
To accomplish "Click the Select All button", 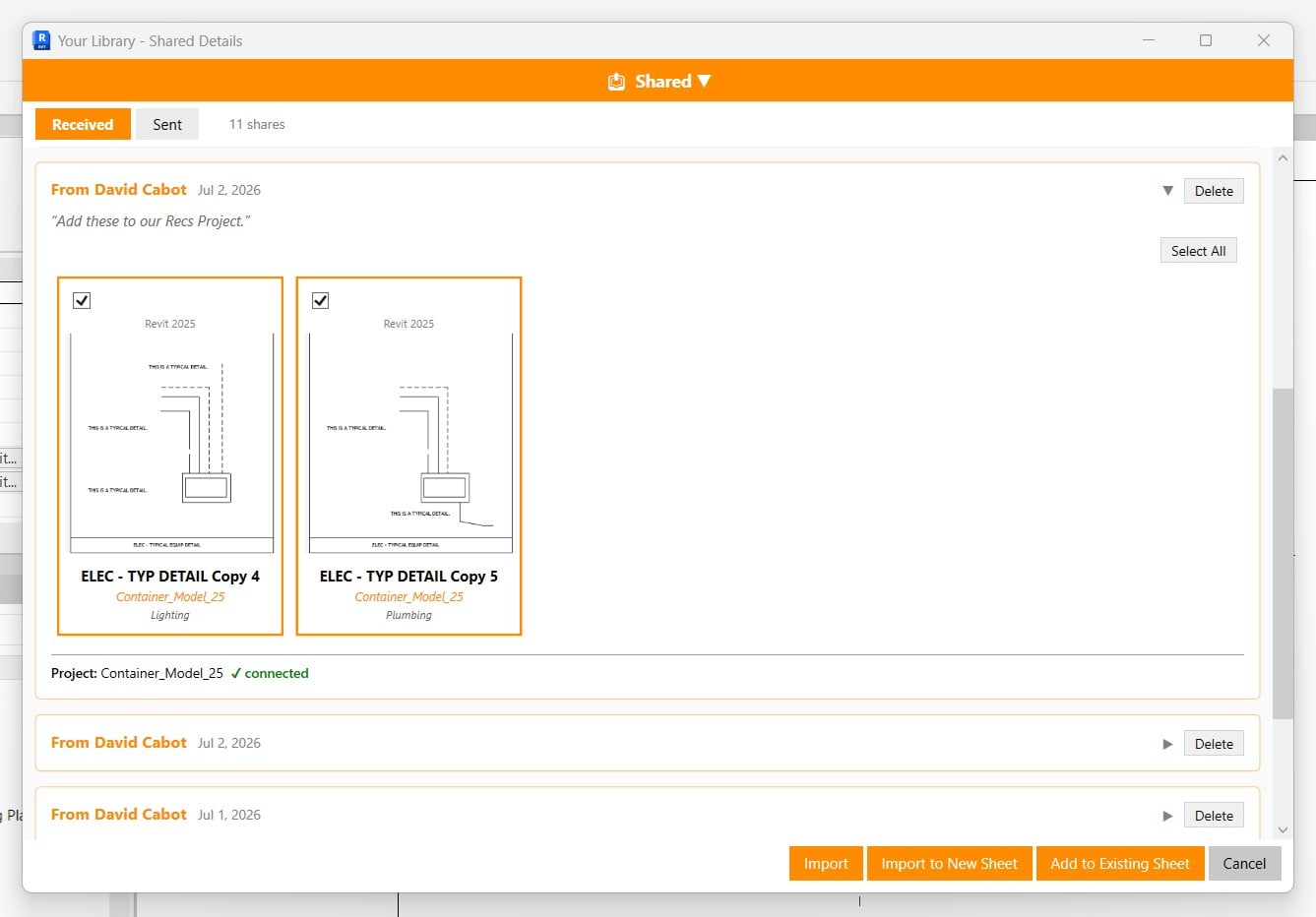I will click(x=1198, y=251).
